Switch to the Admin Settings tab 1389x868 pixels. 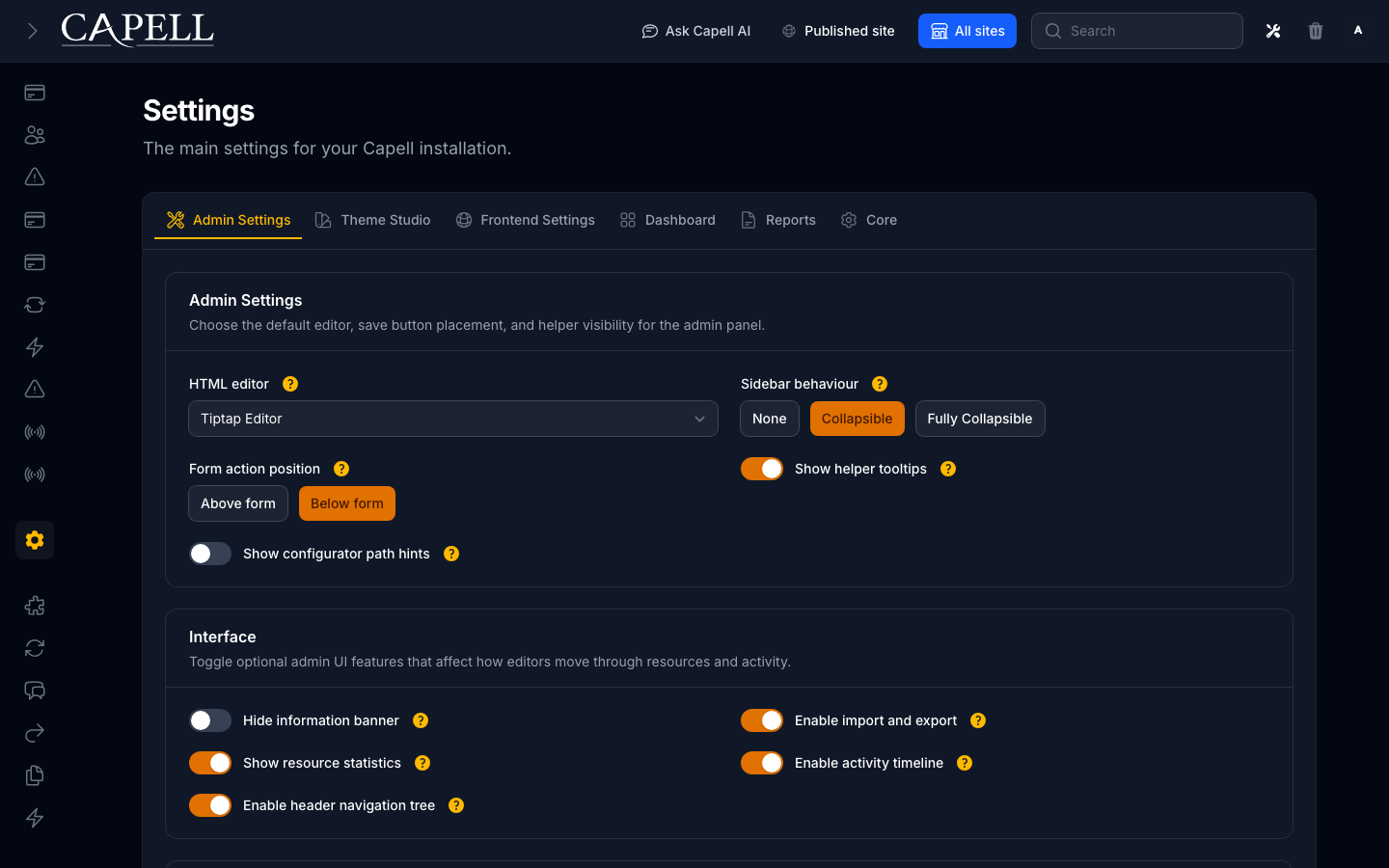[229, 220]
